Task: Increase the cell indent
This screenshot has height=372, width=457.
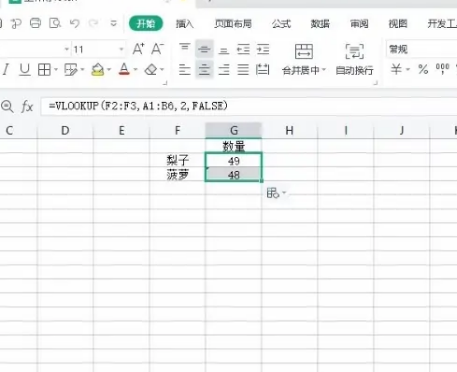Action: pos(263,49)
